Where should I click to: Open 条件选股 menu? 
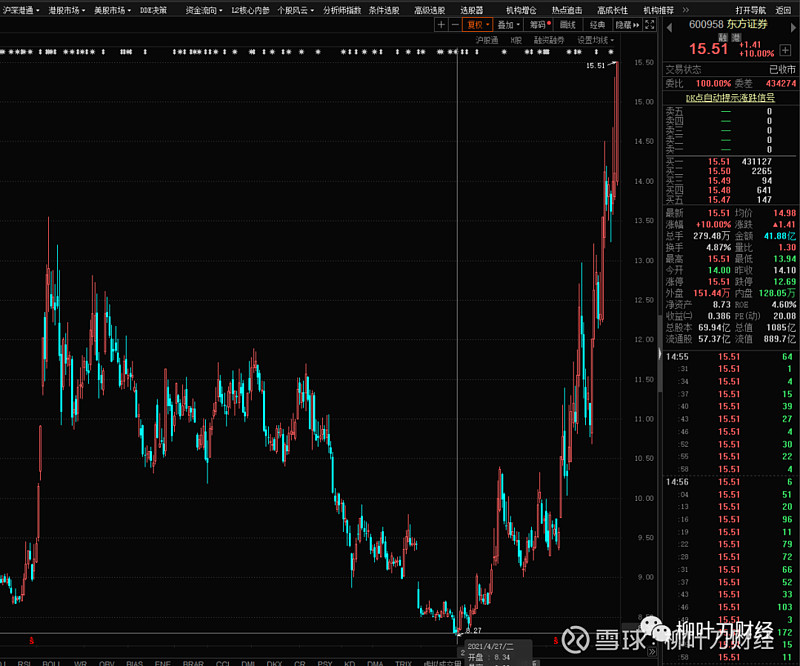(384, 10)
